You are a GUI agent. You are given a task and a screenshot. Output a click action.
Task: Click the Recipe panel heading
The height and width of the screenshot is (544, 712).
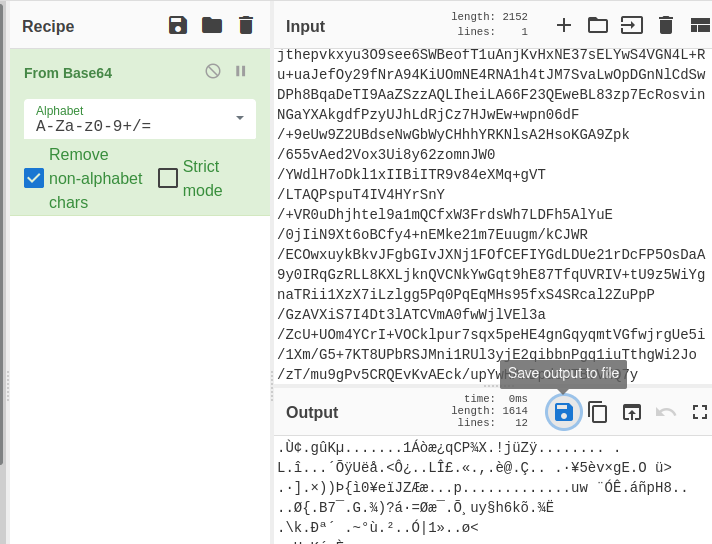click(48, 26)
